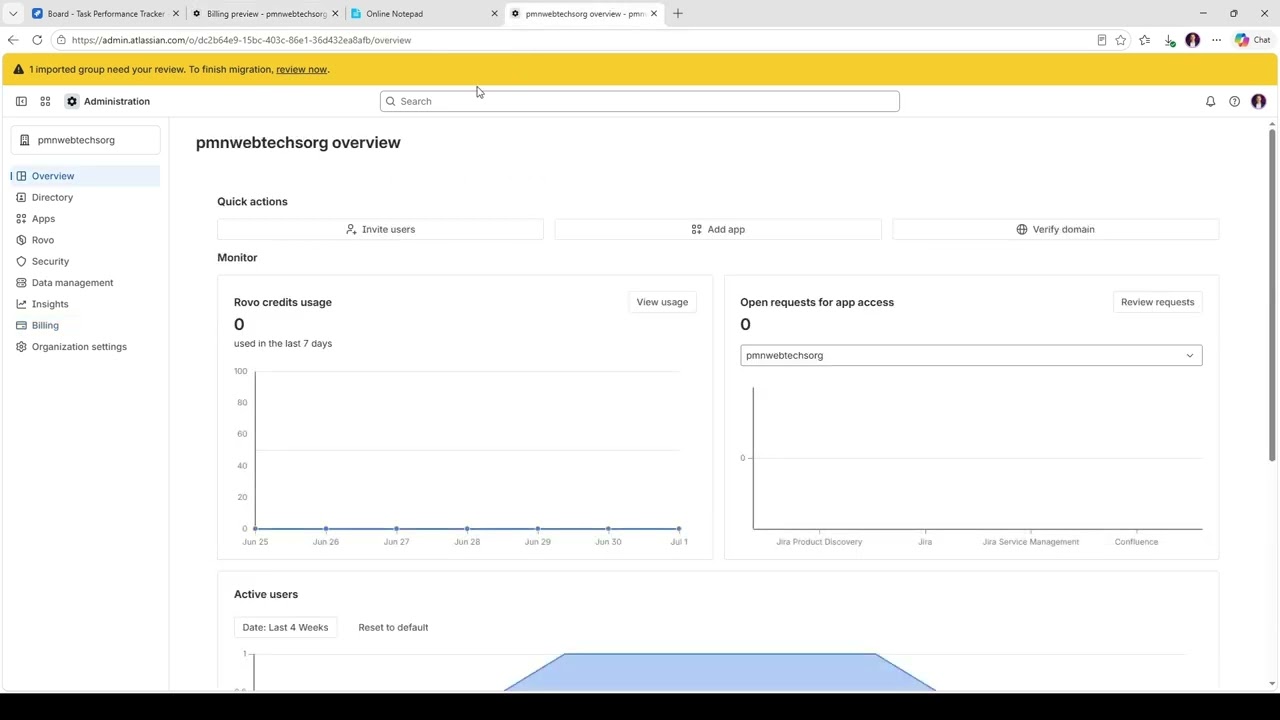Open the Copilot Chat button
Screen dimensions: 1280x720
pyautogui.click(x=1252, y=40)
